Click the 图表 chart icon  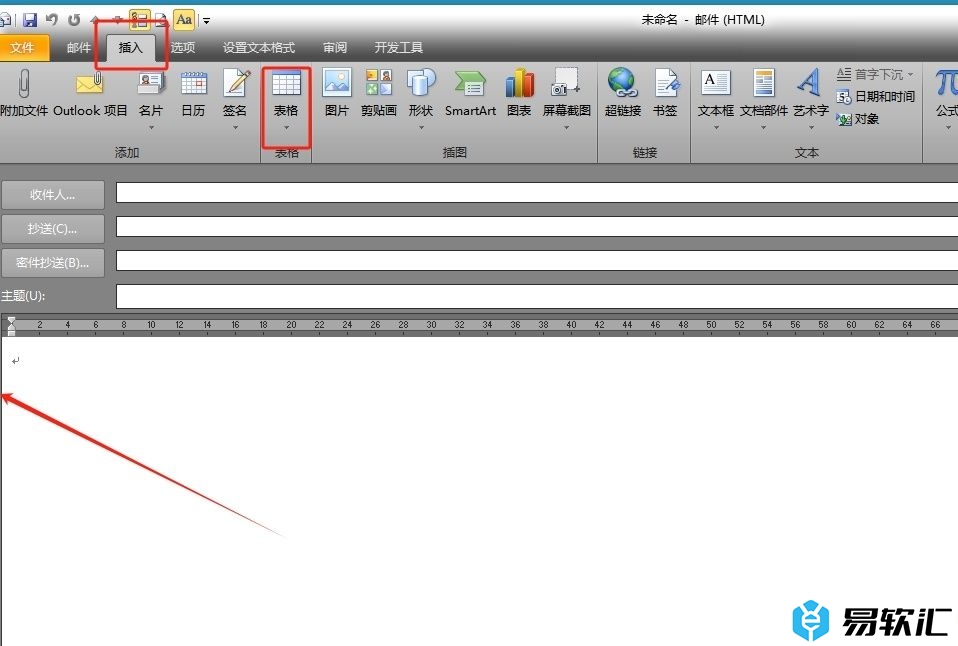(519, 83)
